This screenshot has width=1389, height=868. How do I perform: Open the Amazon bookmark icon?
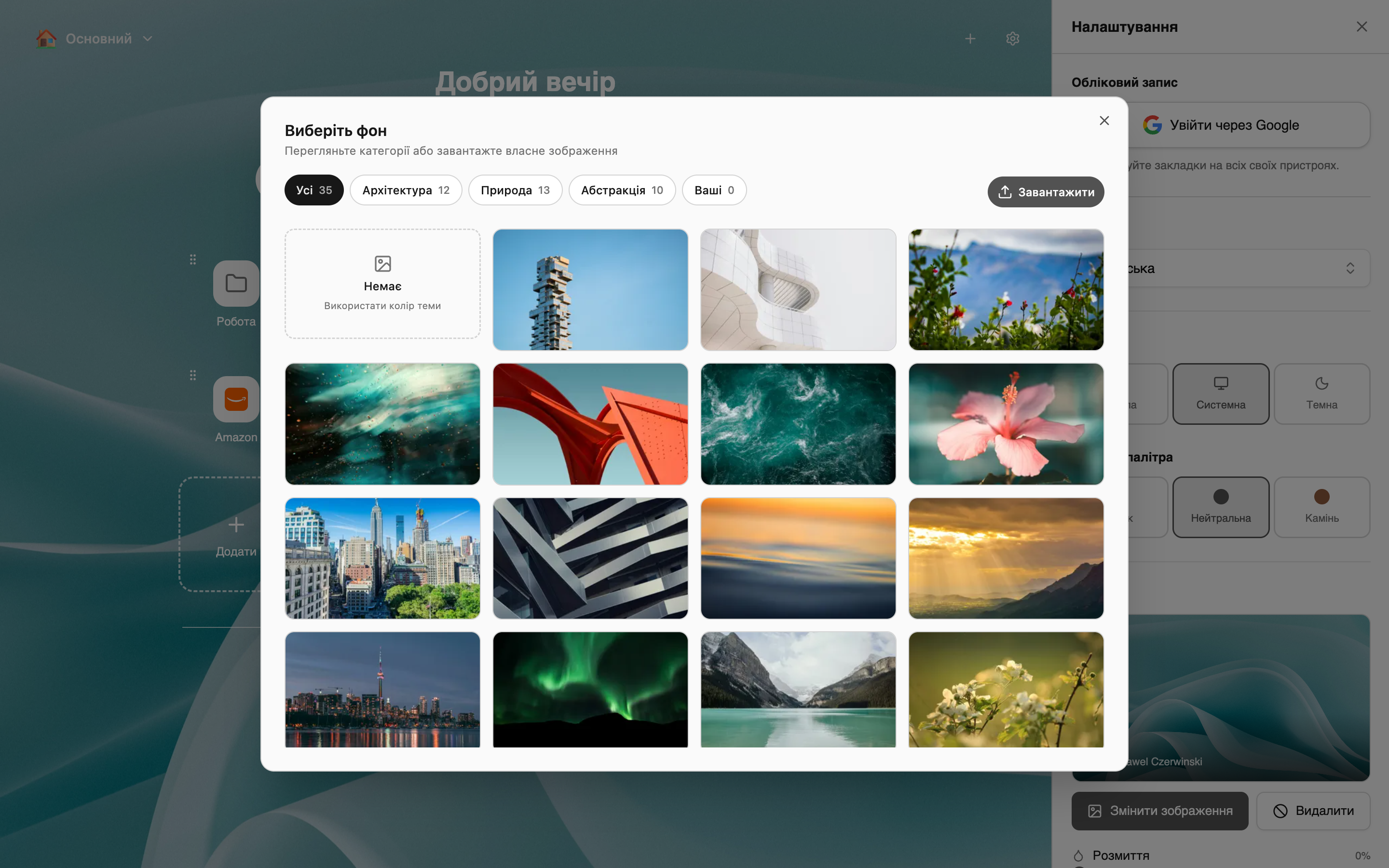236,399
